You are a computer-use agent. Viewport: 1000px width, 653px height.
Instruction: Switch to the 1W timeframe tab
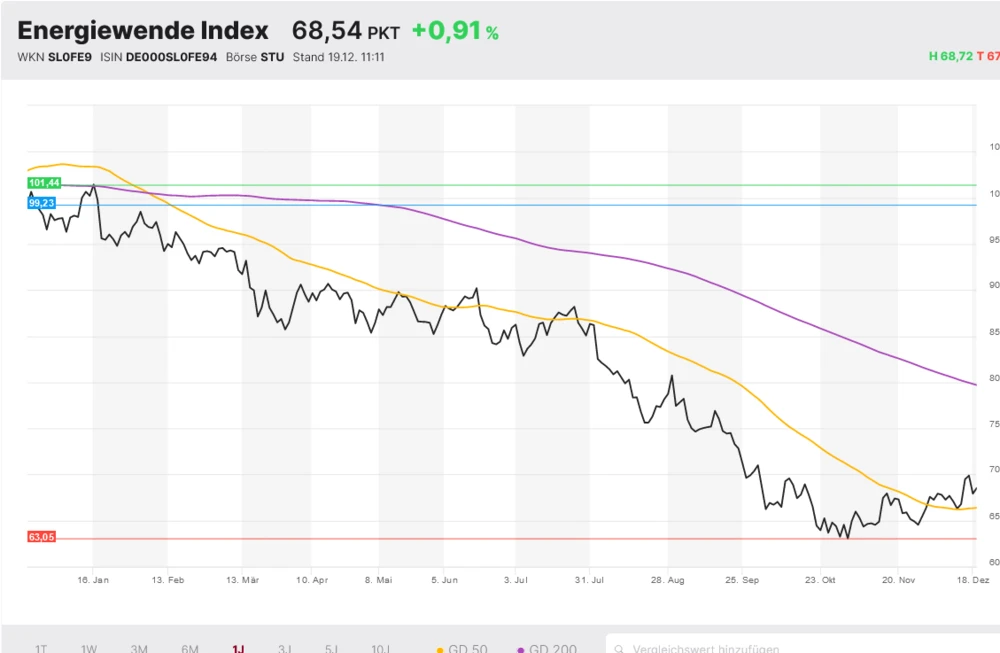(x=88, y=648)
